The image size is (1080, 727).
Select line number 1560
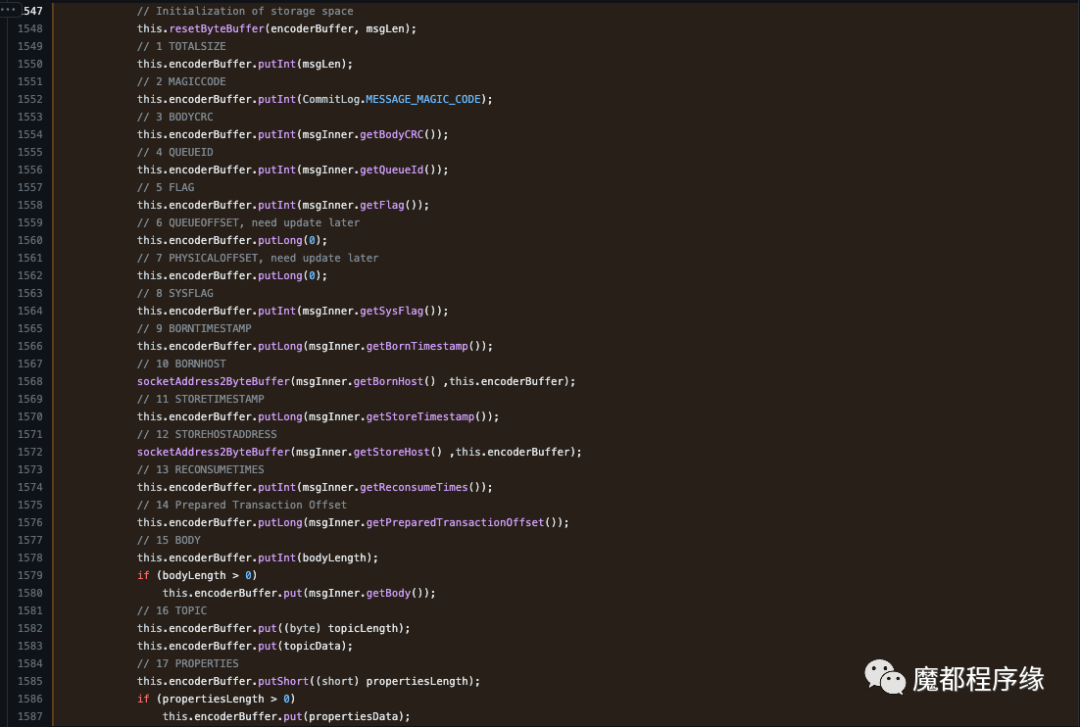pyautogui.click(x=30, y=240)
